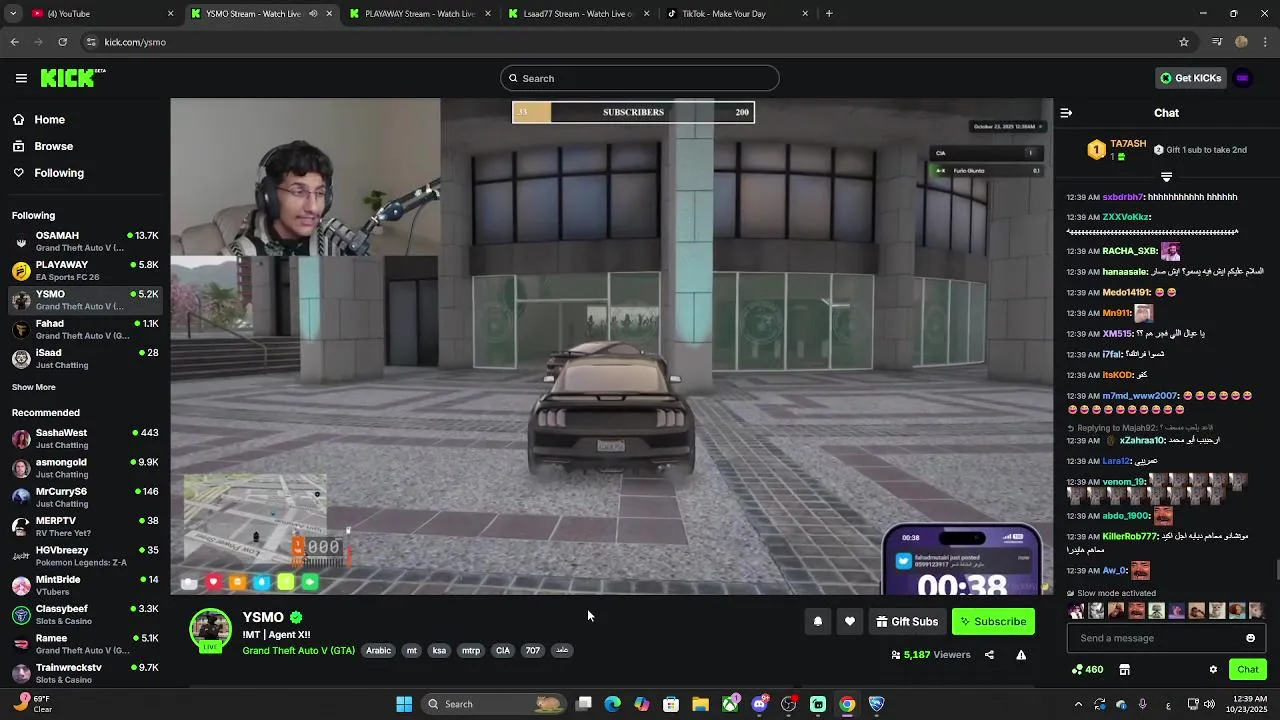Switch to the PLAYAWAY Stream browser tab
1280x720 pixels.
pyautogui.click(x=420, y=14)
